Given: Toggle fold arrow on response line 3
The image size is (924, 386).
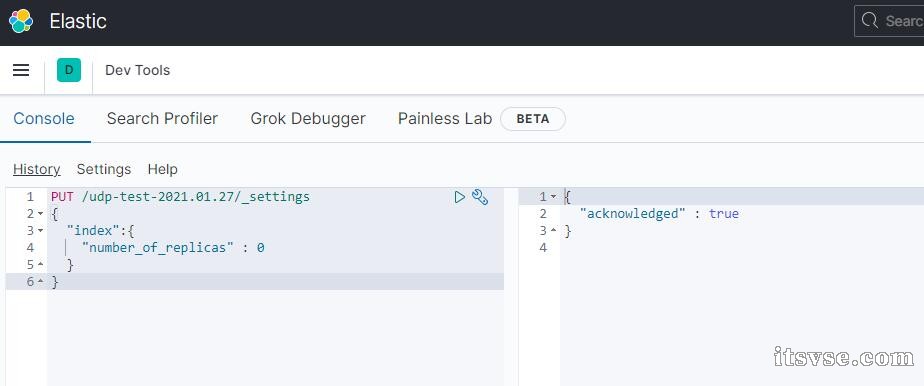Looking at the screenshot, I should pyautogui.click(x=553, y=231).
